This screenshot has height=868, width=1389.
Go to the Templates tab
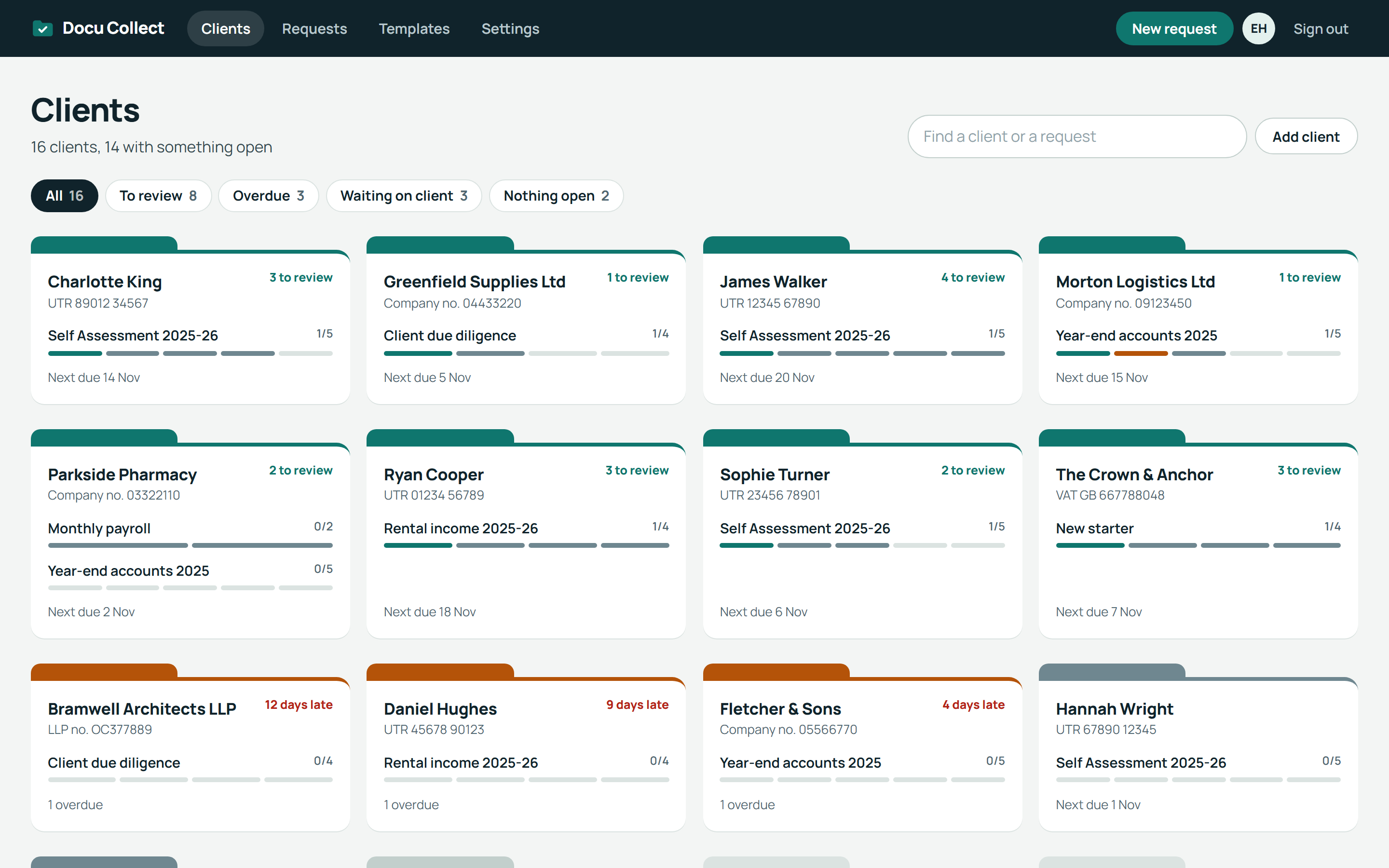(414, 29)
